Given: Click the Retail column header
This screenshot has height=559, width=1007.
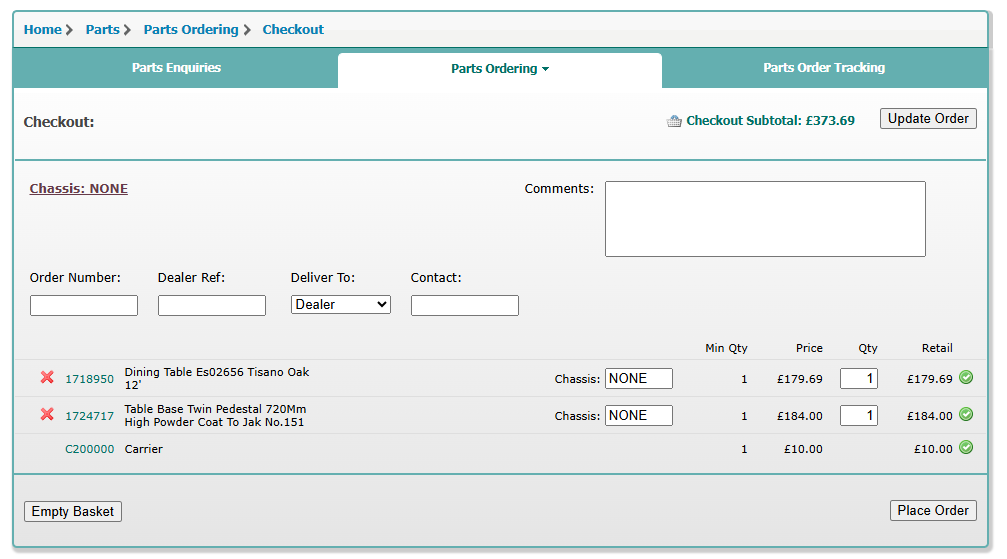Looking at the screenshot, I should (x=937, y=348).
